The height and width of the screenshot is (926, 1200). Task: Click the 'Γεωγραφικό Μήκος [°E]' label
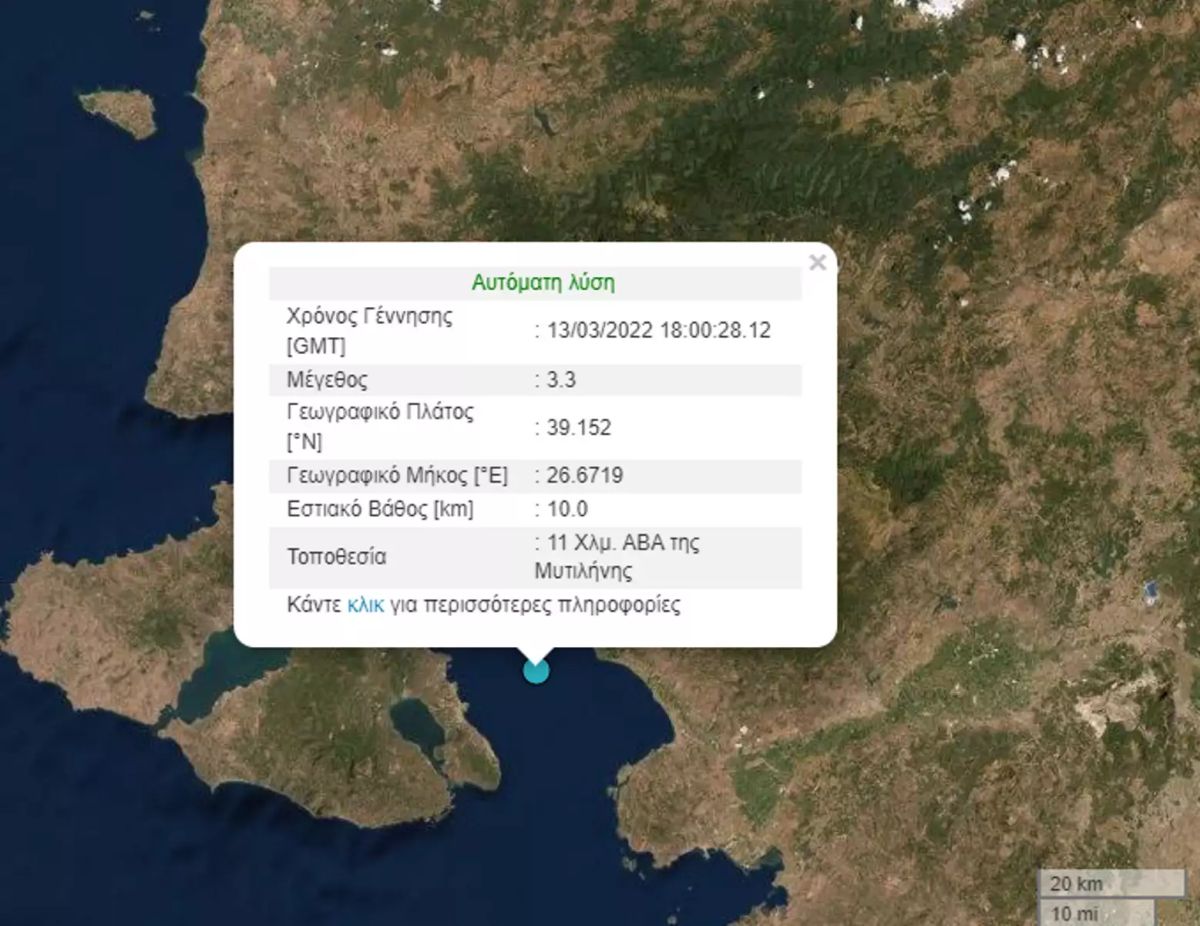pos(397,476)
